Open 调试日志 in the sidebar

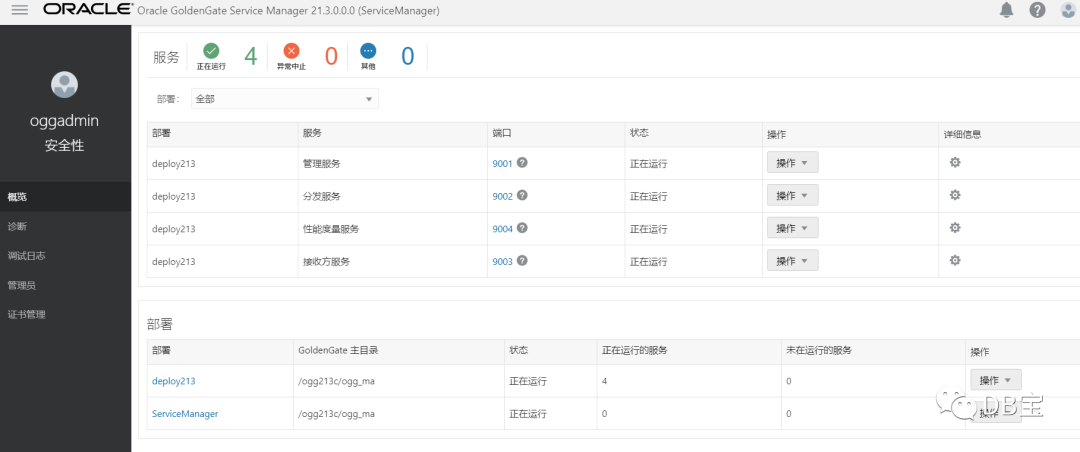tap(65, 256)
